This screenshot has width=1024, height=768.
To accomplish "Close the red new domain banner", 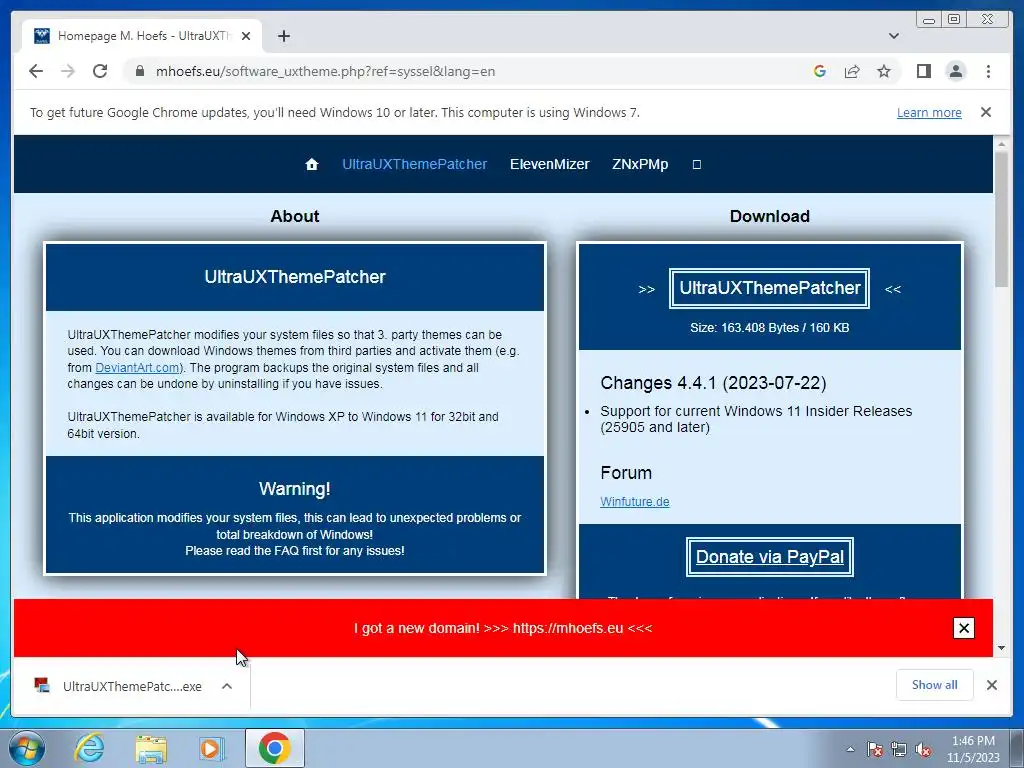I will [963, 628].
